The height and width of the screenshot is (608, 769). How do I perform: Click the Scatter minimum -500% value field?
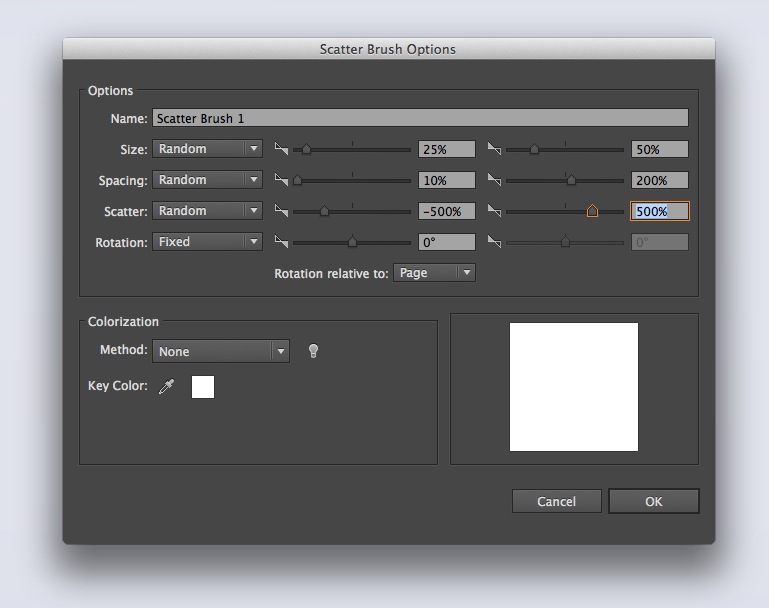446,211
